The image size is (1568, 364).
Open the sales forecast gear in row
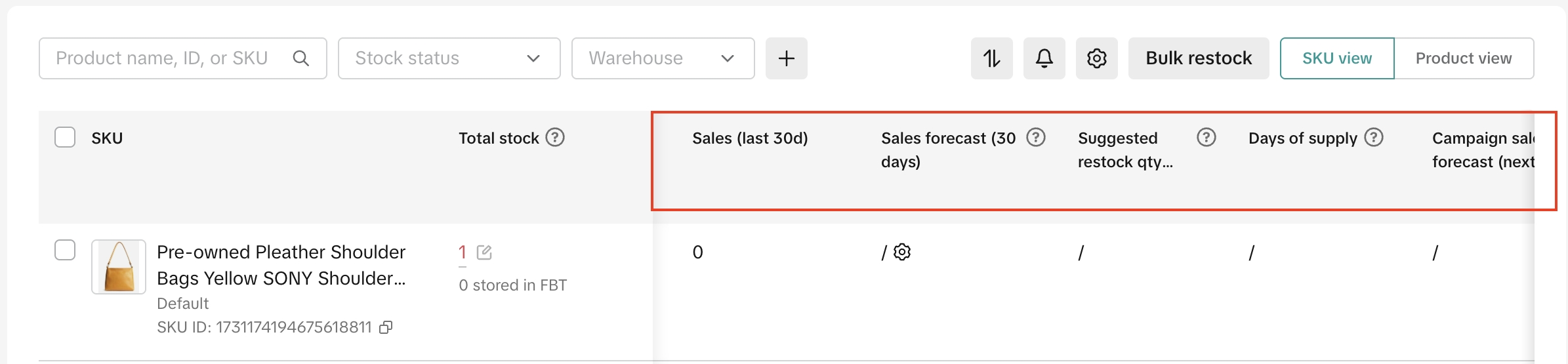tap(903, 252)
